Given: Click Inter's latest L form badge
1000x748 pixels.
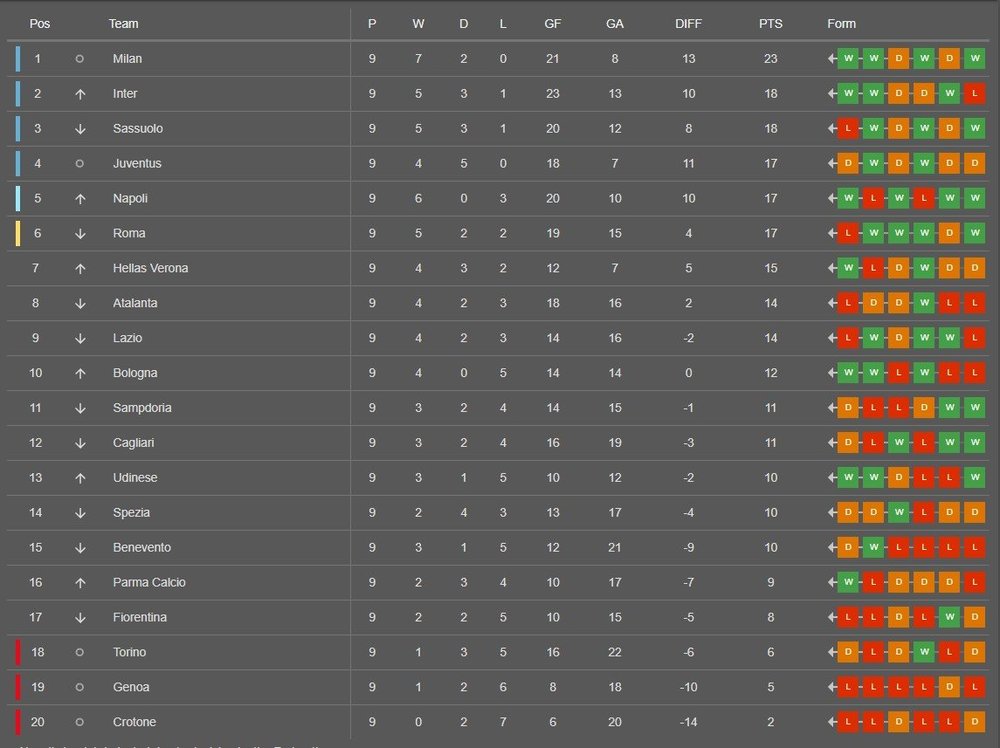Looking at the screenshot, I should click(x=974, y=94).
